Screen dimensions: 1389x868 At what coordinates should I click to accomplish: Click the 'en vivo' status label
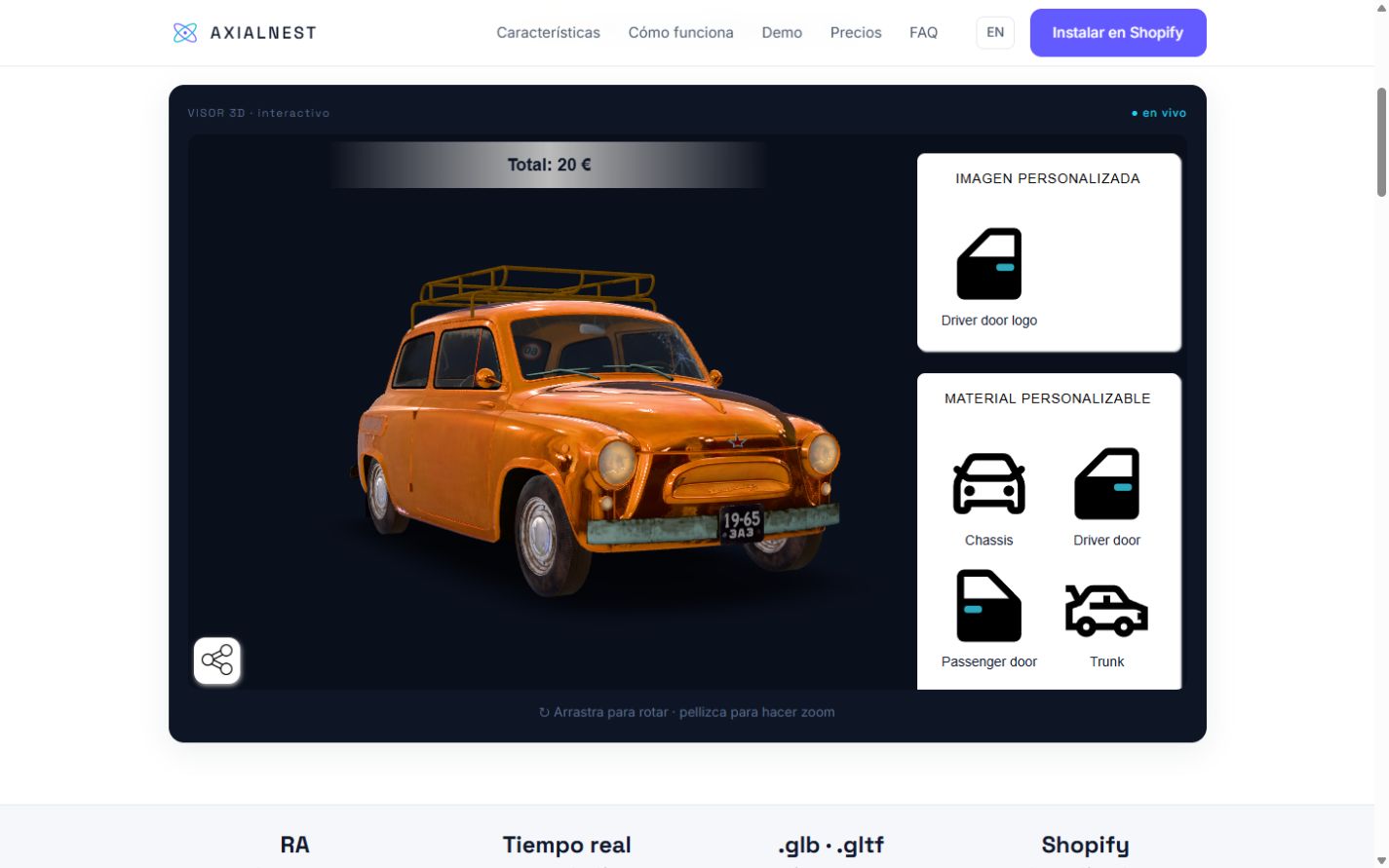click(1159, 113)
